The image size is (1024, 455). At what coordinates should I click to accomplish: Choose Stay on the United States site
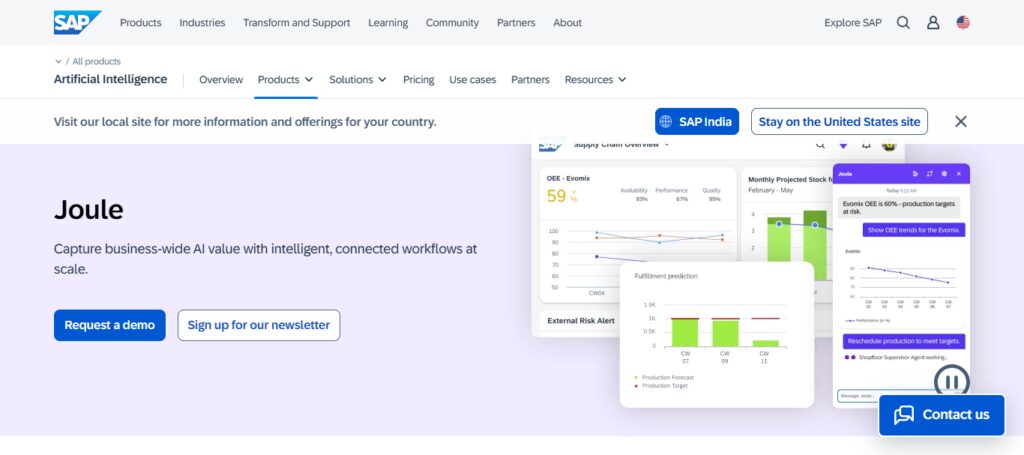click(839, 121)
